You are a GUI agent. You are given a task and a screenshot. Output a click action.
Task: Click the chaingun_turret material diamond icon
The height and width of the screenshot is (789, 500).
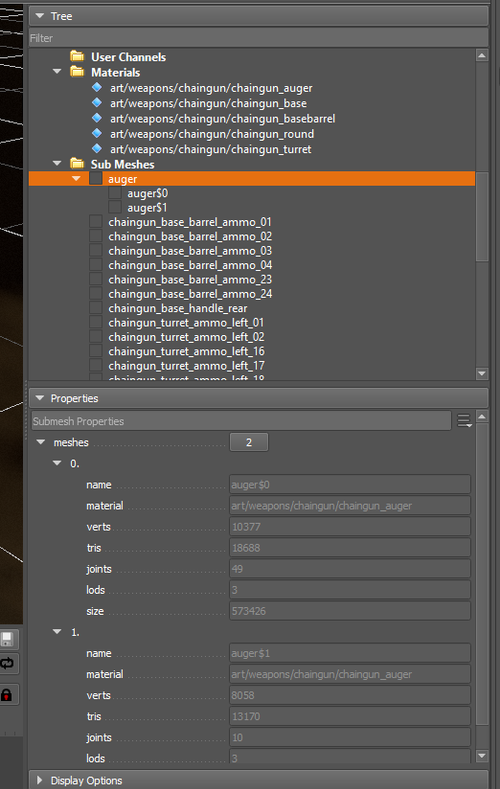[x=97, y=148]
